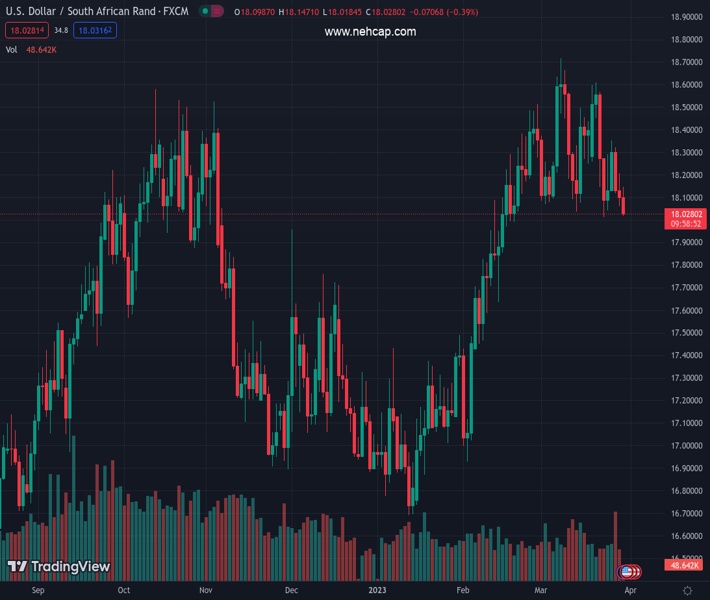Viewport: 710px width, 600px height.
Task: Click the red 48.642K volume label on axis
Action: pos(684,565)
